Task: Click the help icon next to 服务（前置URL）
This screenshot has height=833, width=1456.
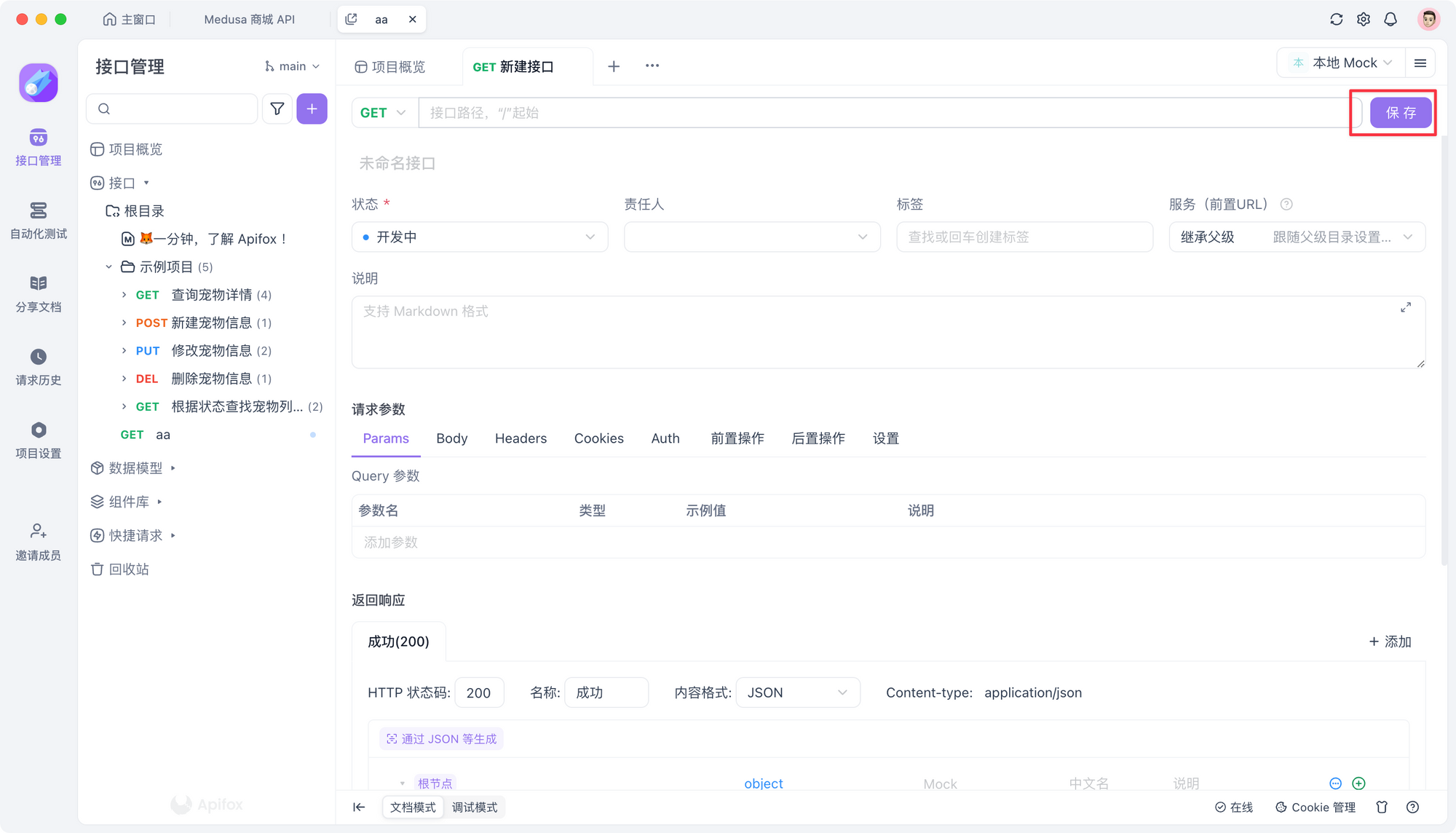Action: click(x=1286, y=205)
